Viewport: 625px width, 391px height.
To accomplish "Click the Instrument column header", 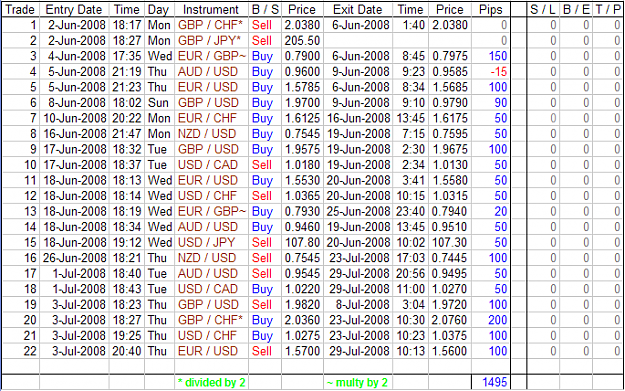I will coord(211,9).
